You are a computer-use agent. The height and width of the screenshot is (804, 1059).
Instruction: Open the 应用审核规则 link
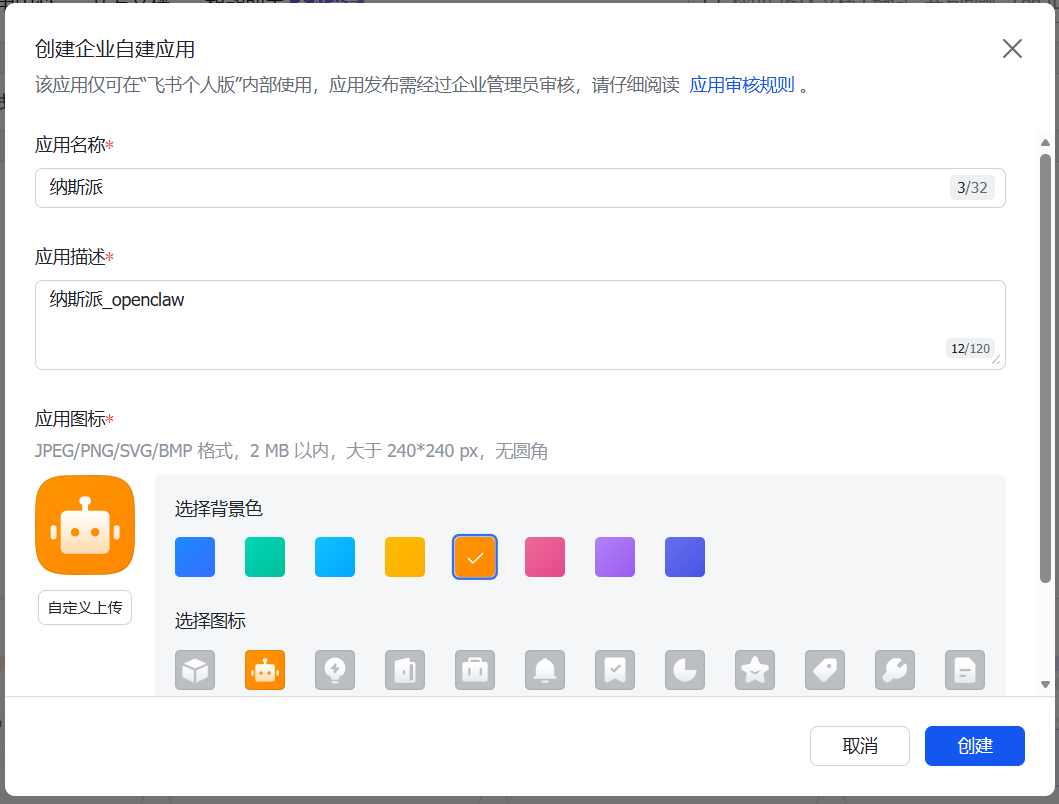point(742,85)
